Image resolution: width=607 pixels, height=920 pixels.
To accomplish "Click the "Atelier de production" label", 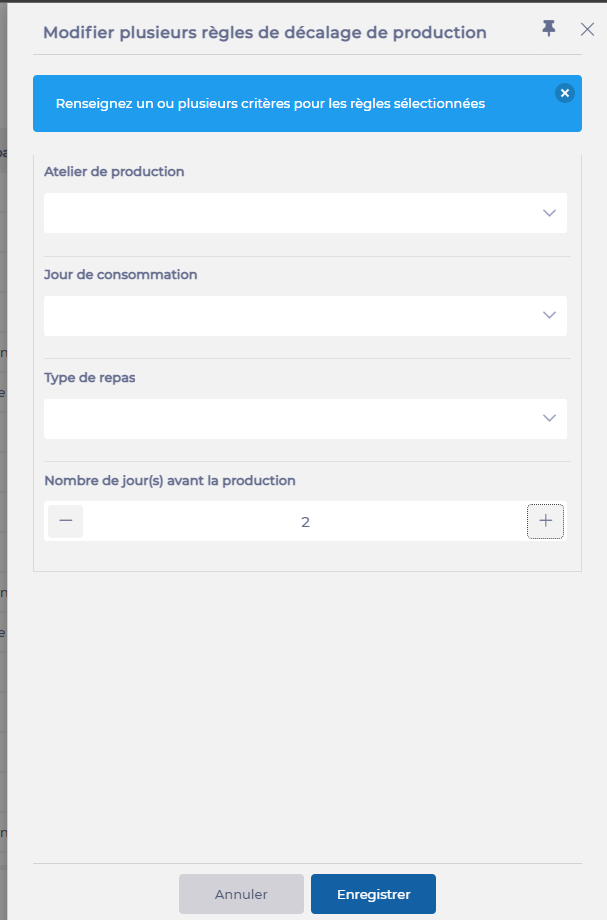I will coord(114,171).
